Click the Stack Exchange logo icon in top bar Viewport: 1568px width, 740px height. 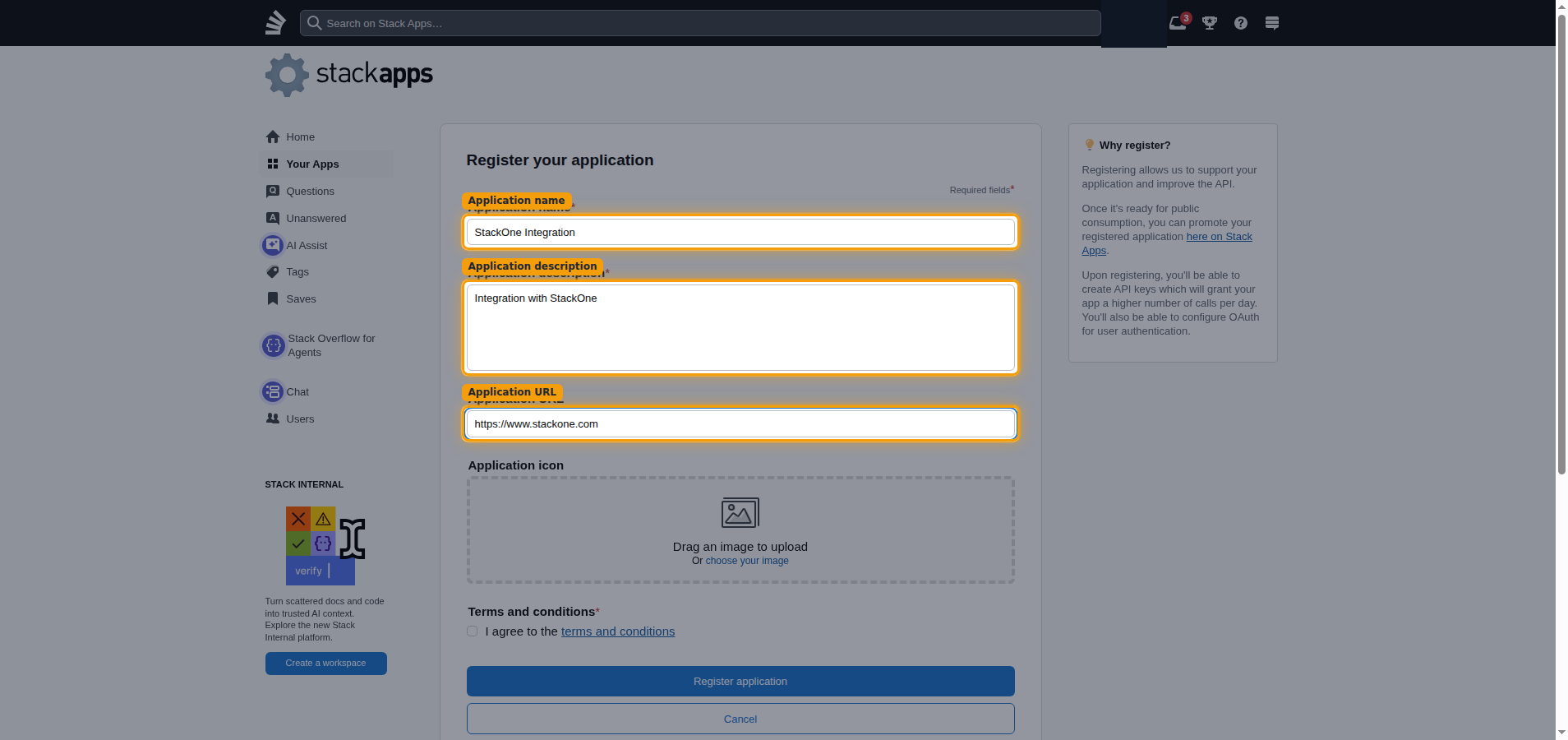pos(275,22)
